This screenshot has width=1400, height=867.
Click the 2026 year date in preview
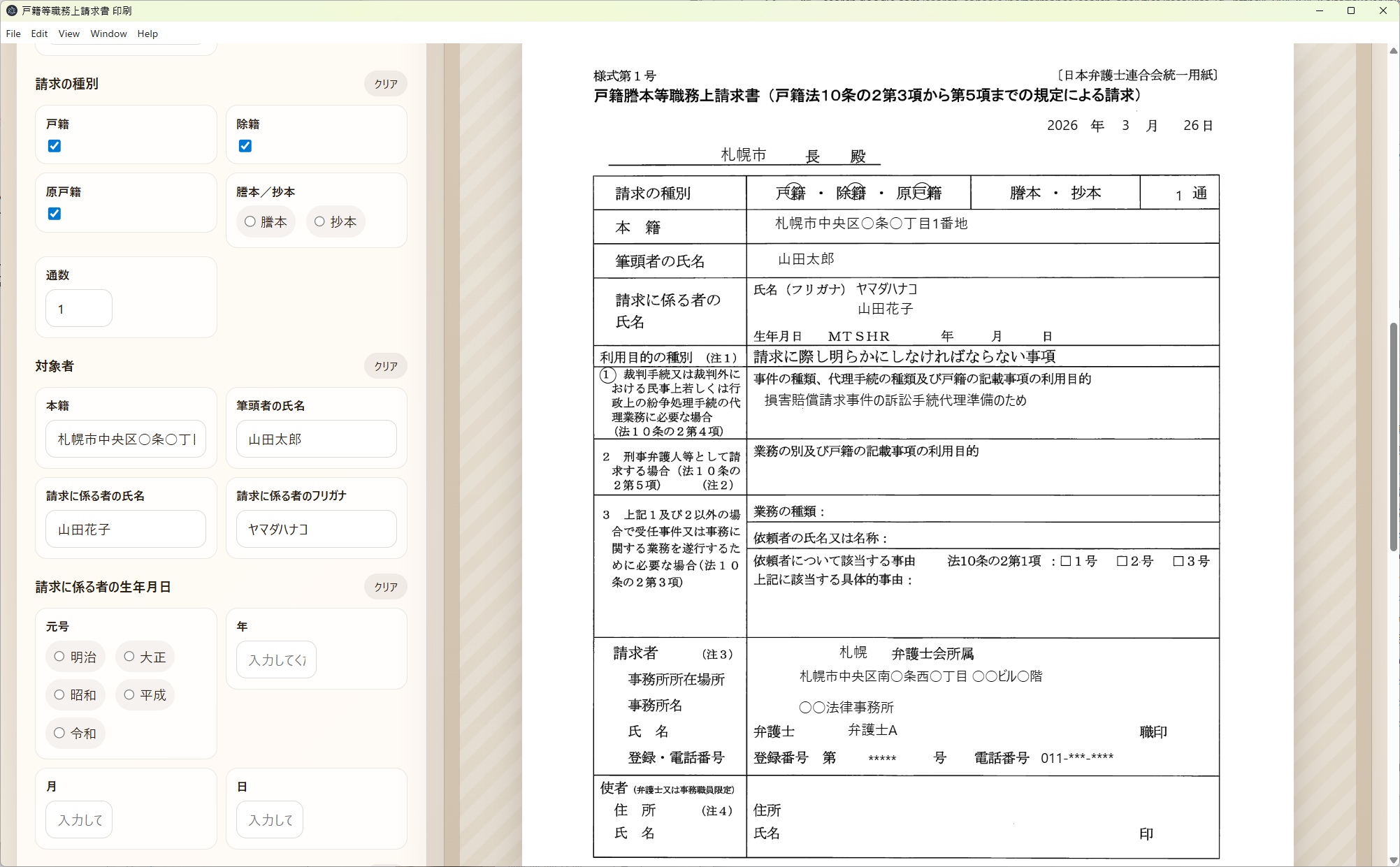pyautogui.click(x=1062, y=126)
